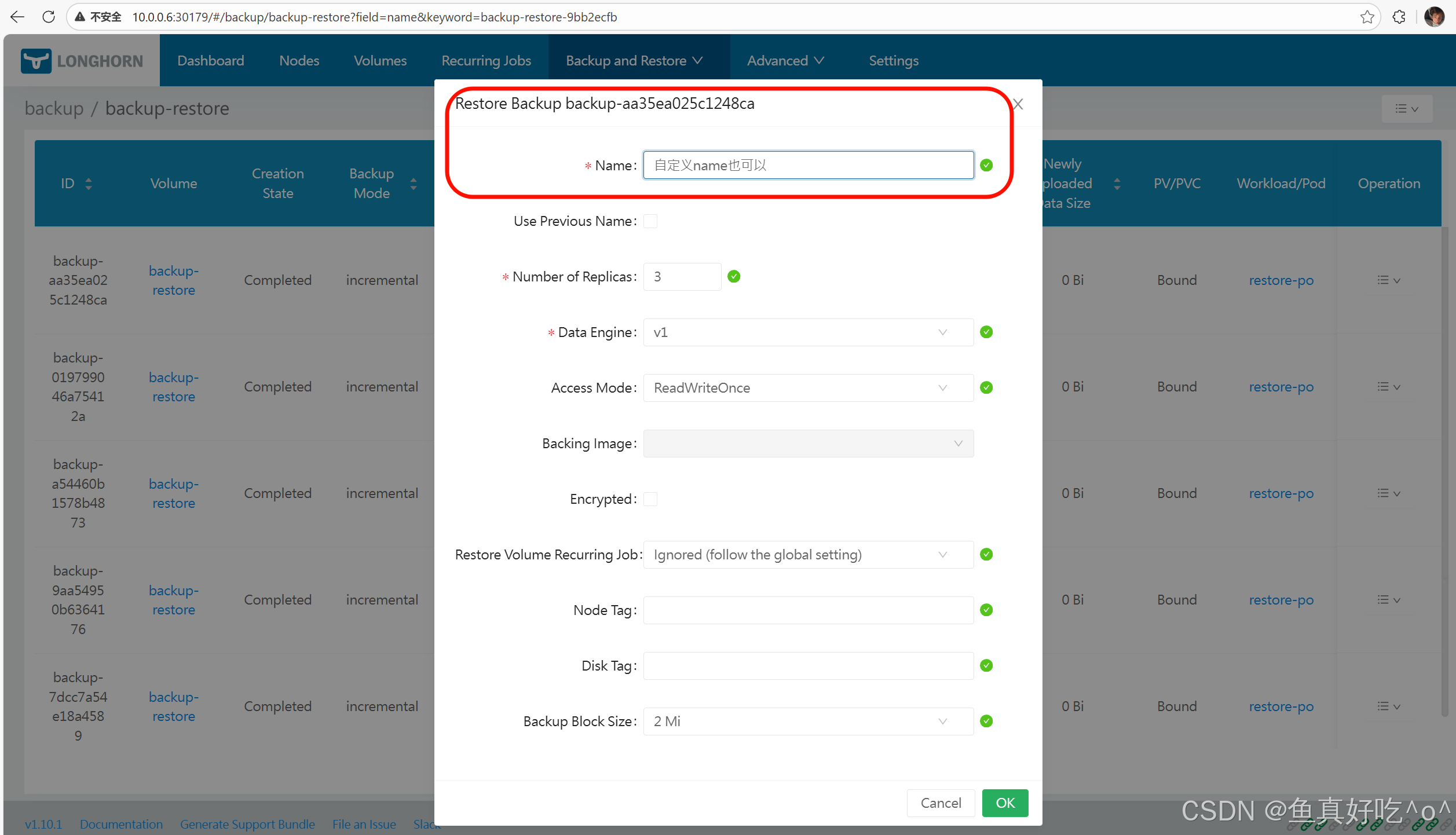Viewport: 1456px width, 835px height.
Task: Click the Longhorn logo icon
Action: (36, 61)
